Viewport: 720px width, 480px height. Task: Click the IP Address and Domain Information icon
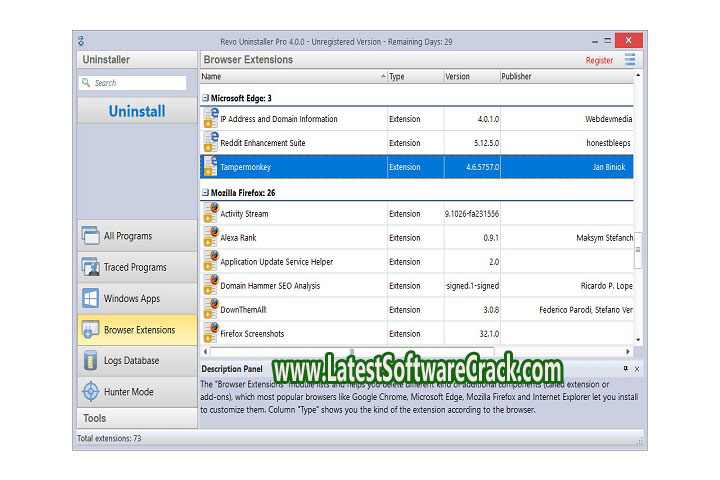(211, 118)
